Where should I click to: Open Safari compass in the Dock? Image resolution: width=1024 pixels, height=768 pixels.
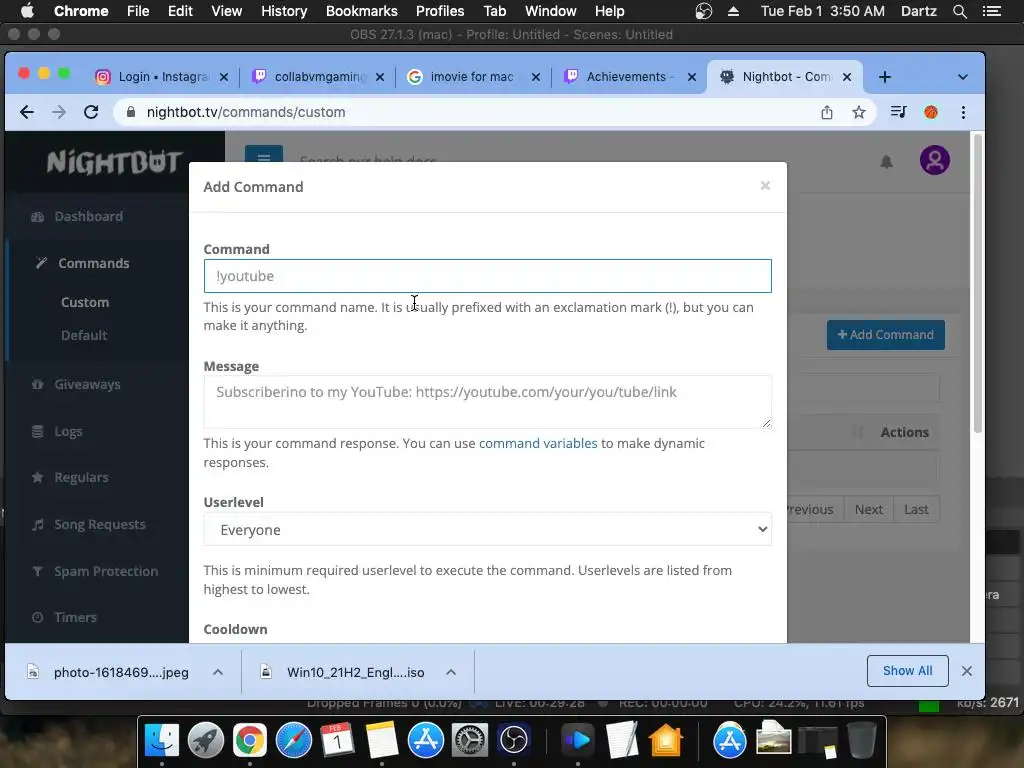(x=294, y=741)
